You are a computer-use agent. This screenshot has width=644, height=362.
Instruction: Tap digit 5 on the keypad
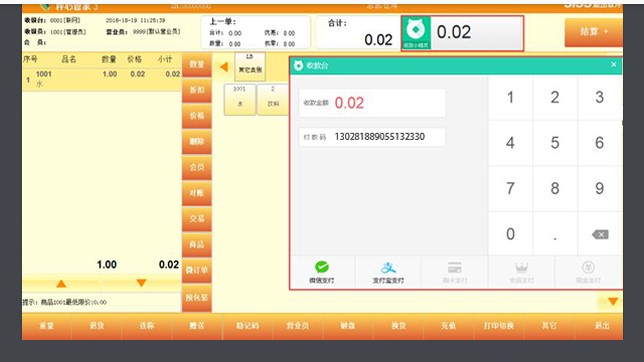[555, 143]
